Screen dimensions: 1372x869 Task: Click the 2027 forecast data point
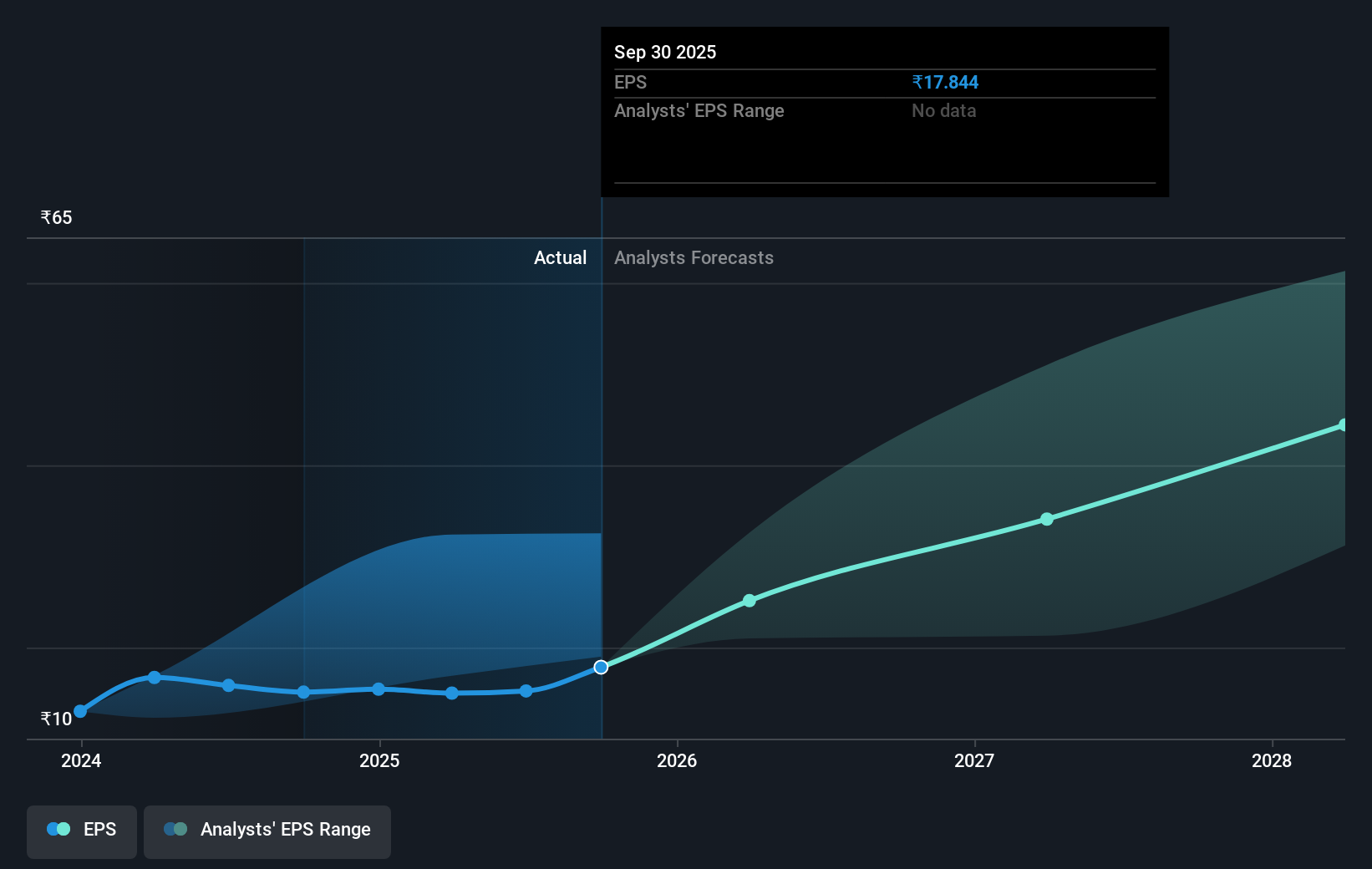point(1047,520)
